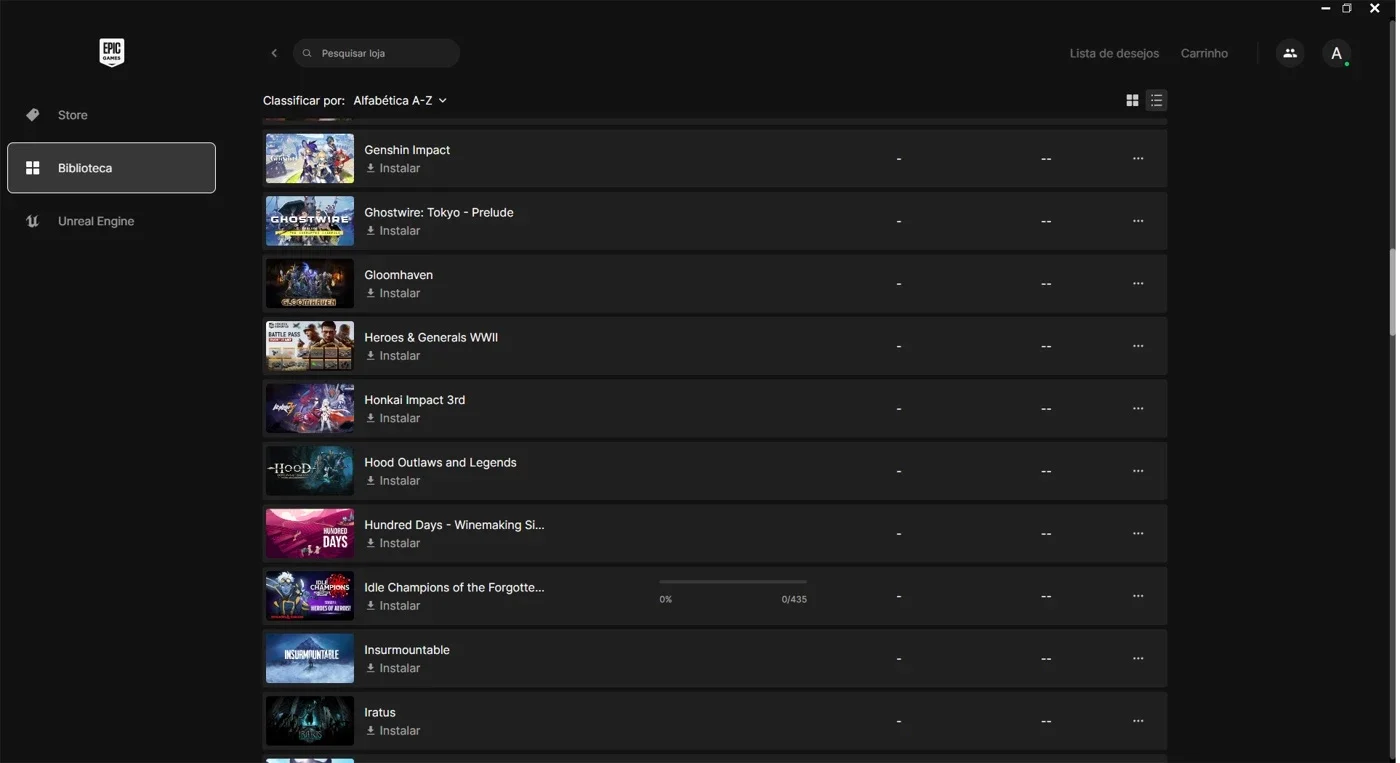Open Idle Champions thumbnail

pos(310,596)
